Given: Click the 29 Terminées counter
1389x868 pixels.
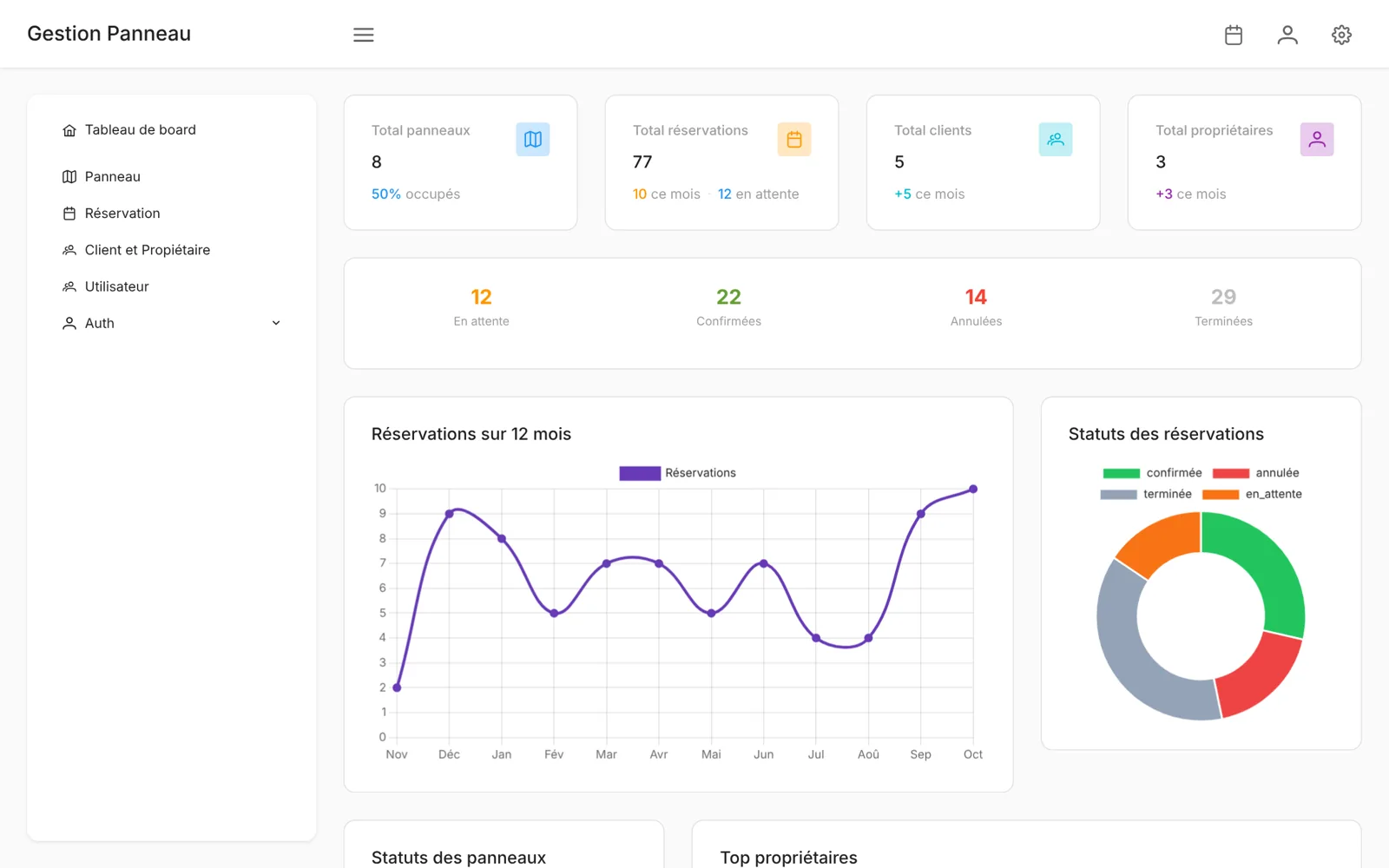Looking at the screenshot, I should (x=1223, y=307).
